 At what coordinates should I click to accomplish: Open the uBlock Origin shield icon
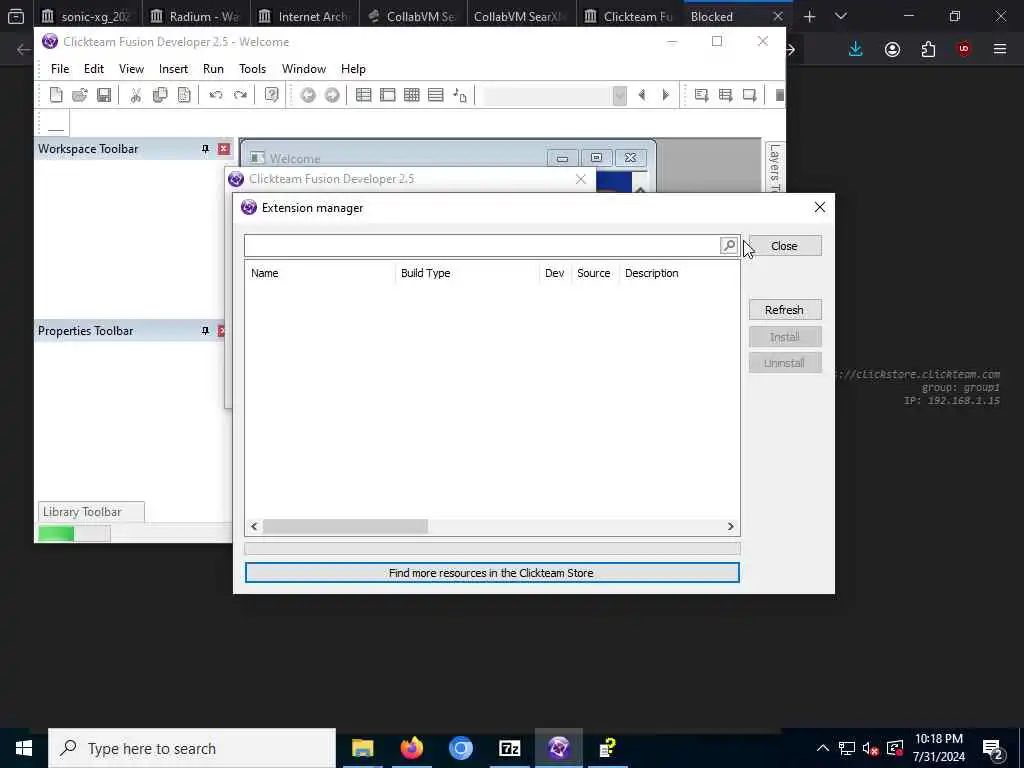(x=964, y=50)
